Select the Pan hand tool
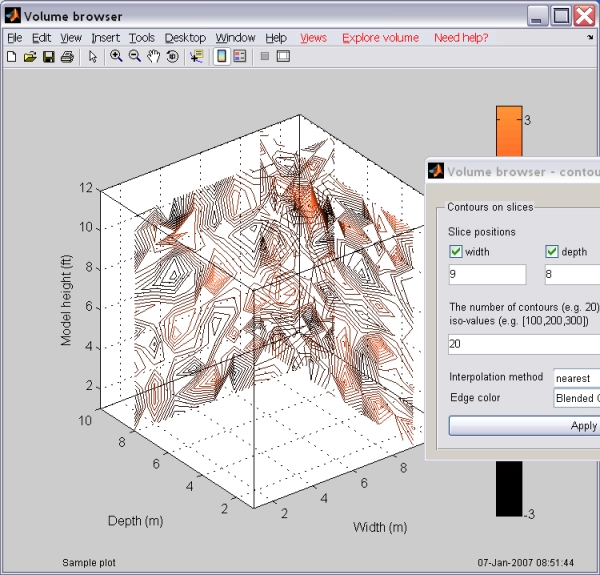 [153, 56]
